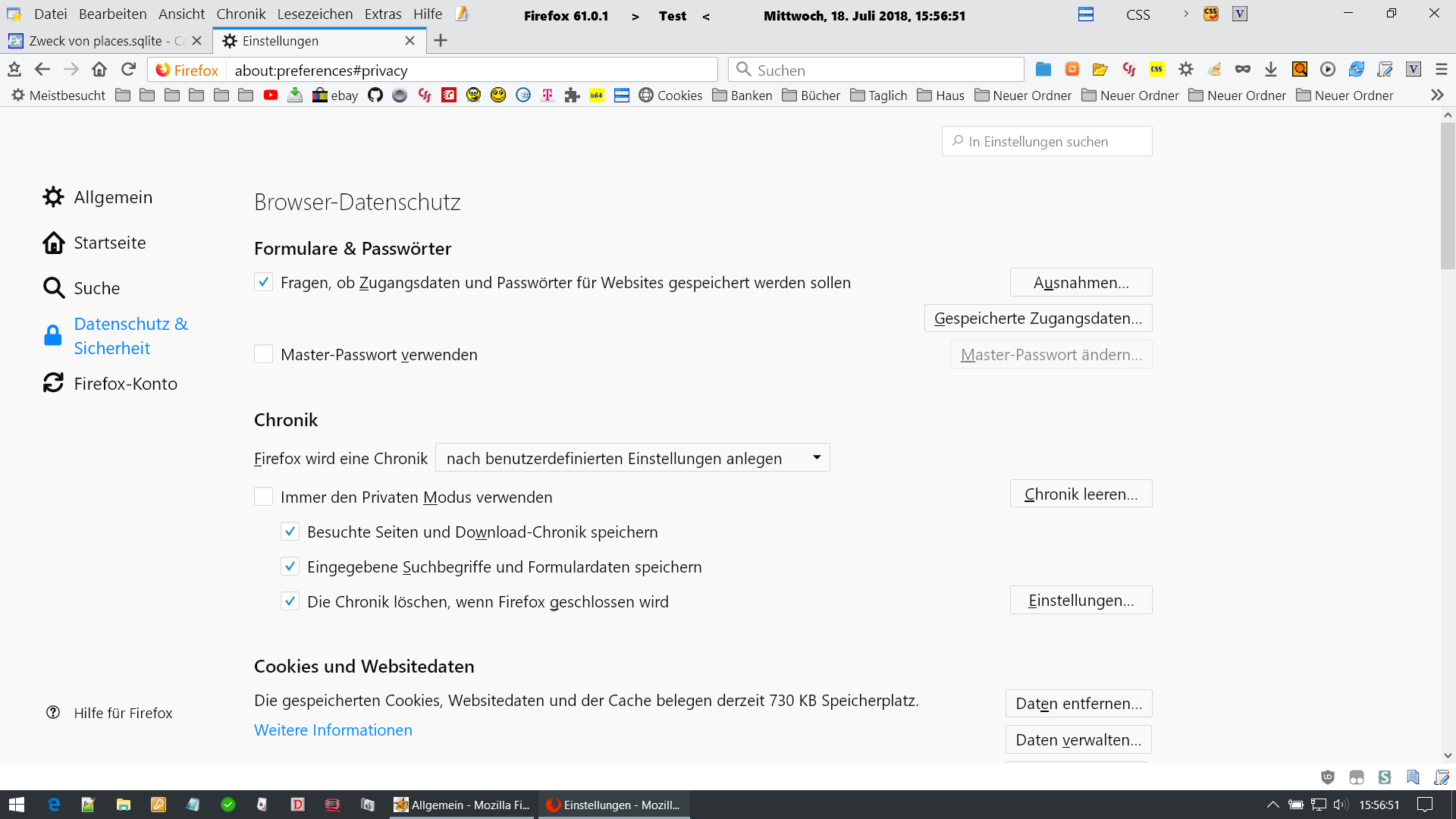Click the YouTube bookmark icon
Viewport: 1456px width, 819px height.
pyautogui.click(x=271, y=96)
